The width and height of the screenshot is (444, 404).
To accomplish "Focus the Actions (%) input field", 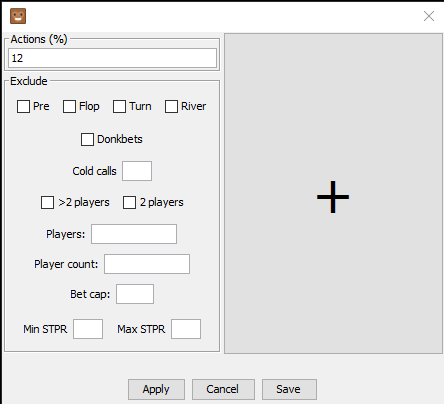I will 112,58.
